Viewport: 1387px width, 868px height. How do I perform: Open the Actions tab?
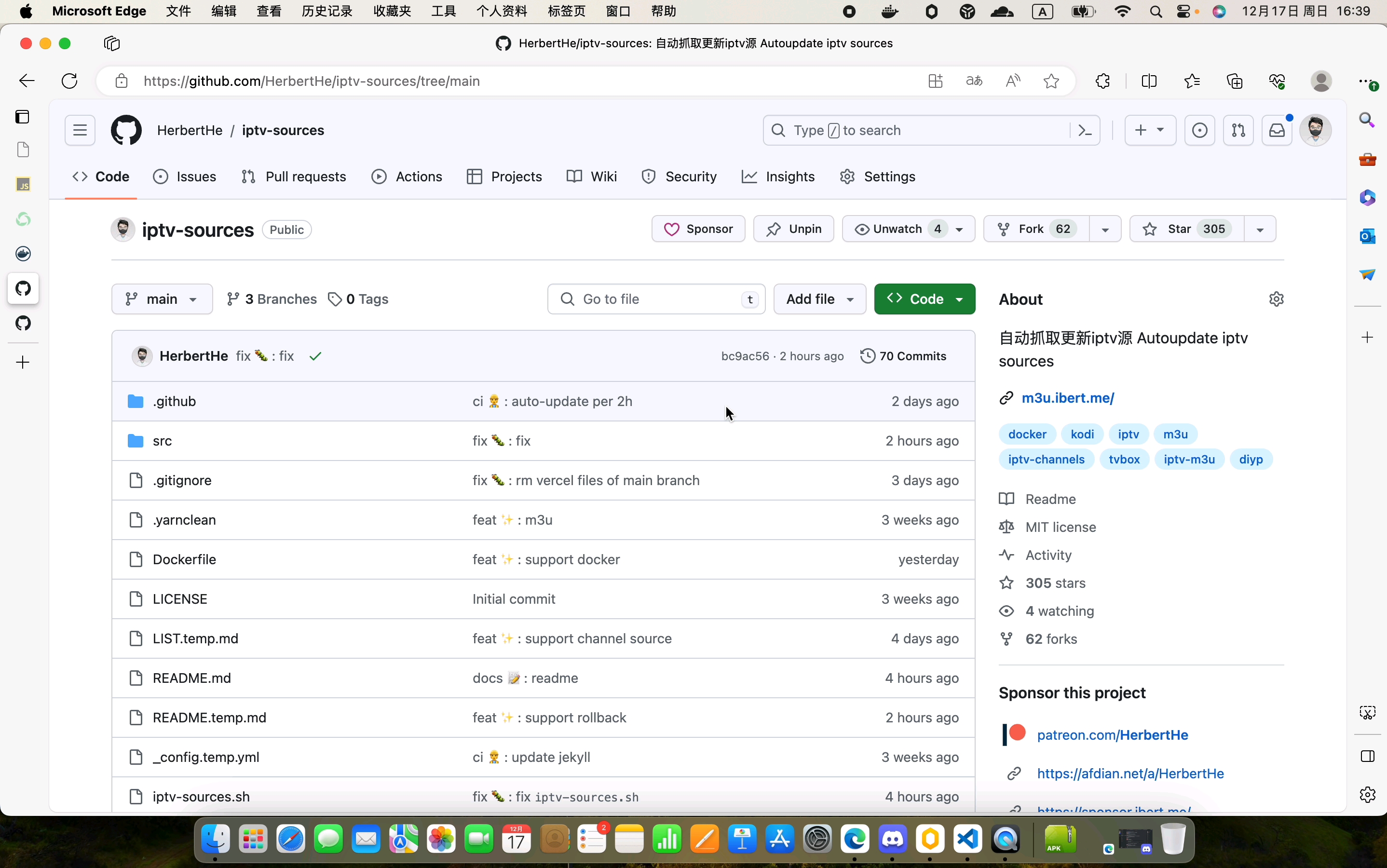(x=407, y=177)
